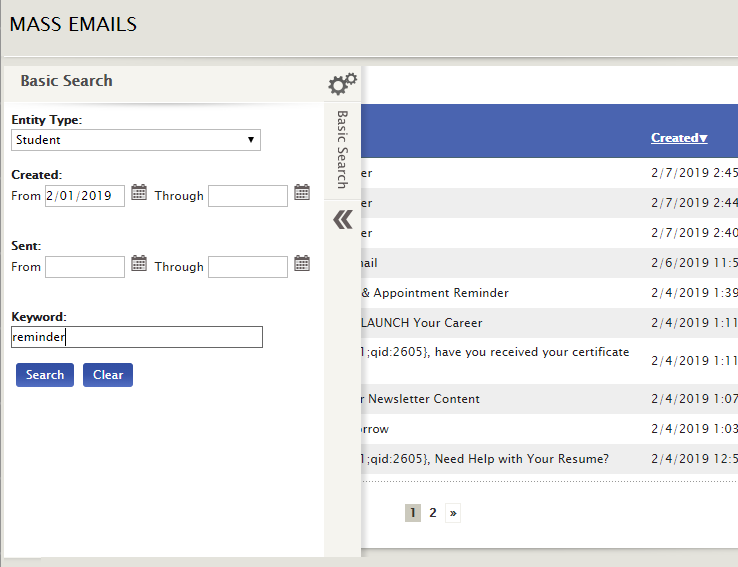738x567 pixels.
Task: Go to page 2 of results
Action: 433,513
